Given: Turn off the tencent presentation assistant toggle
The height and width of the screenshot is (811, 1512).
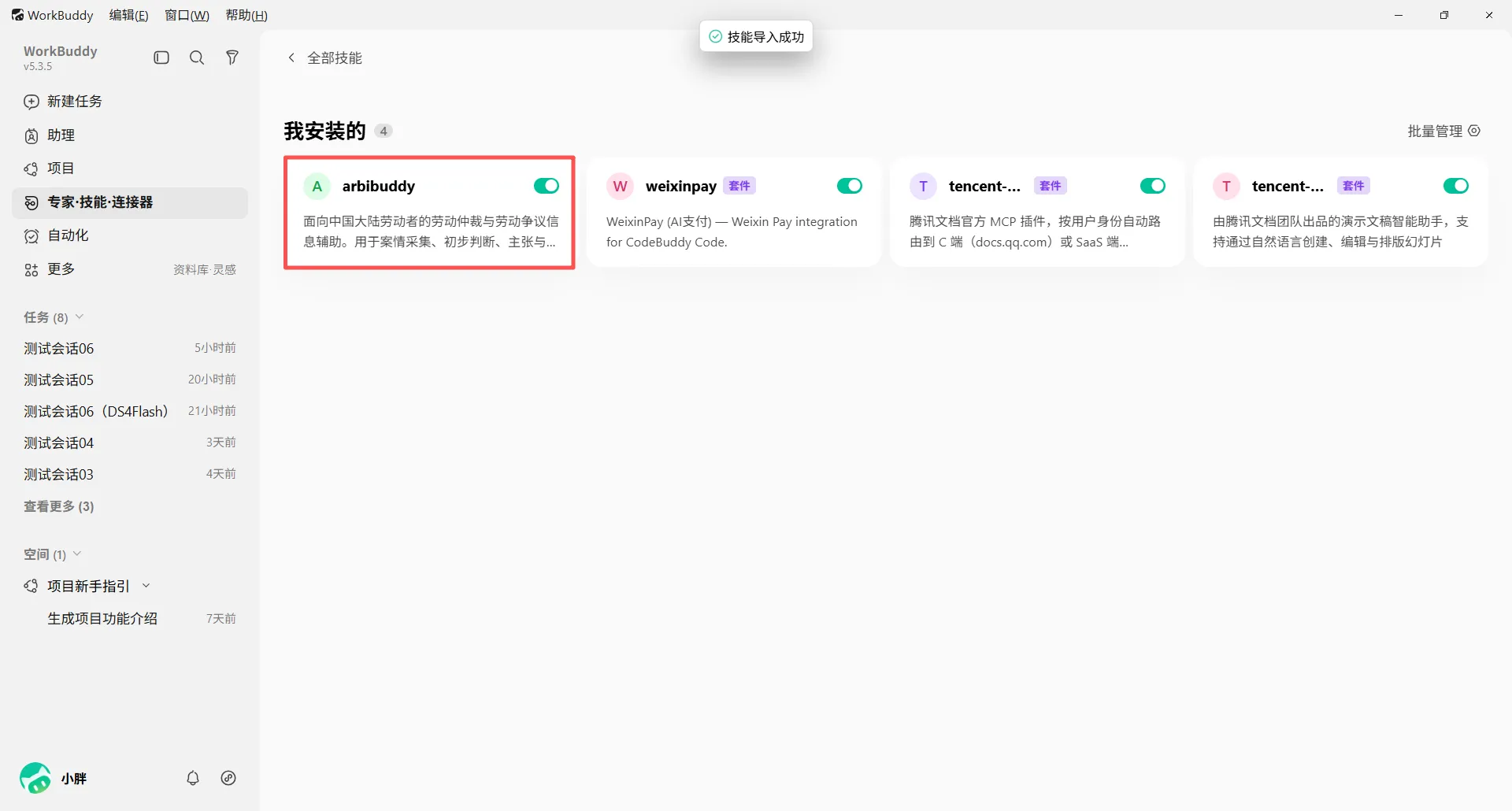Looking at the screenshot, I should click(x=1456, y=186).
